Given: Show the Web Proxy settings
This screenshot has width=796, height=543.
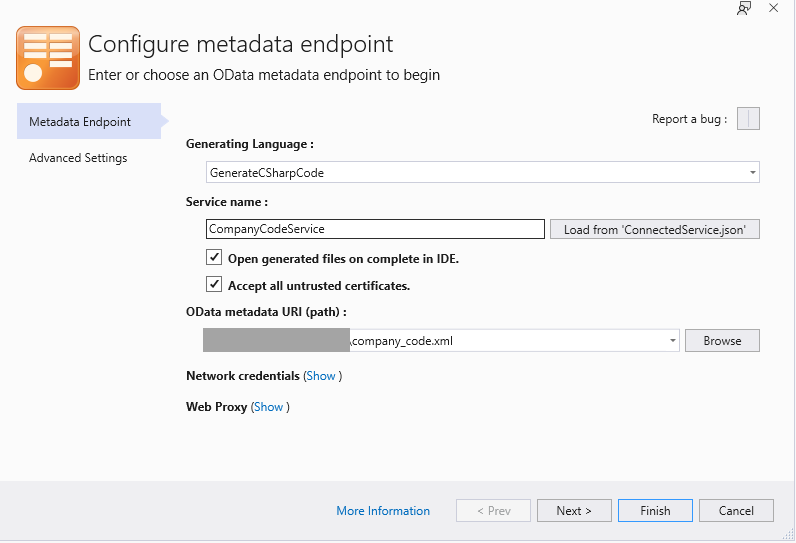Looking at the screenshot, I should coord(268,407).
